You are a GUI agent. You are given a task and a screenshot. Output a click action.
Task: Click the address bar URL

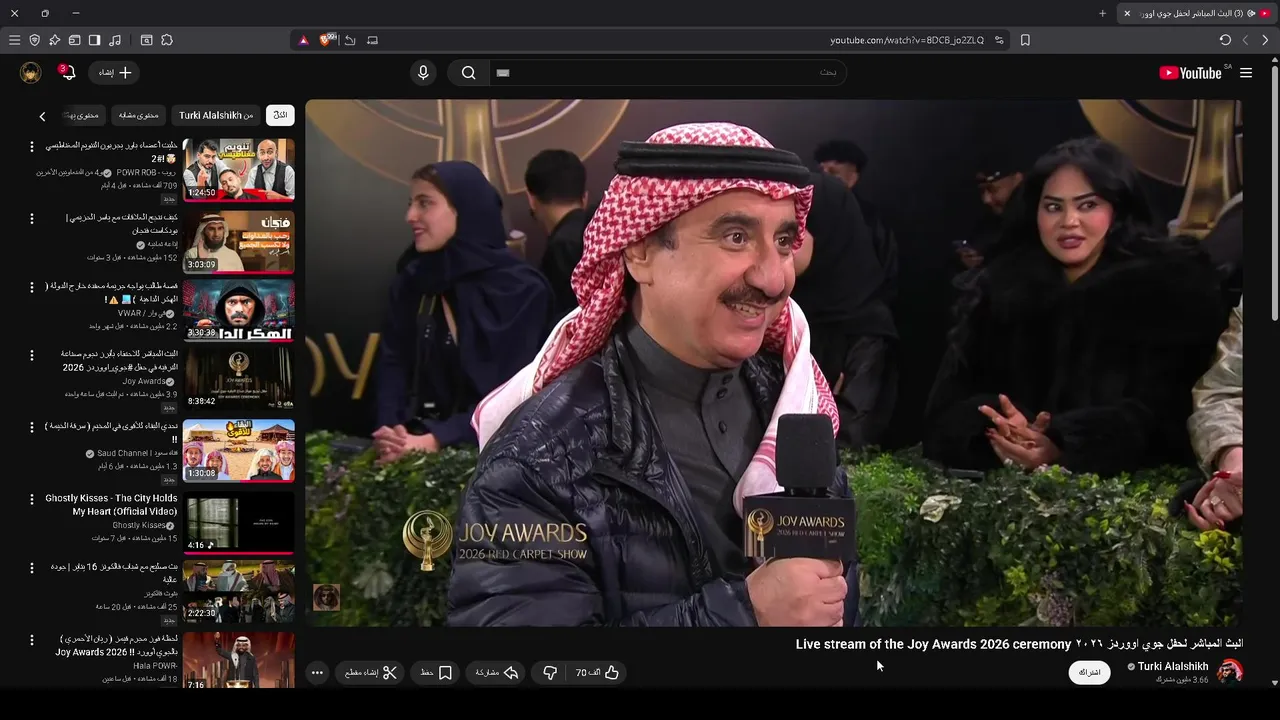tap(907, 40)
